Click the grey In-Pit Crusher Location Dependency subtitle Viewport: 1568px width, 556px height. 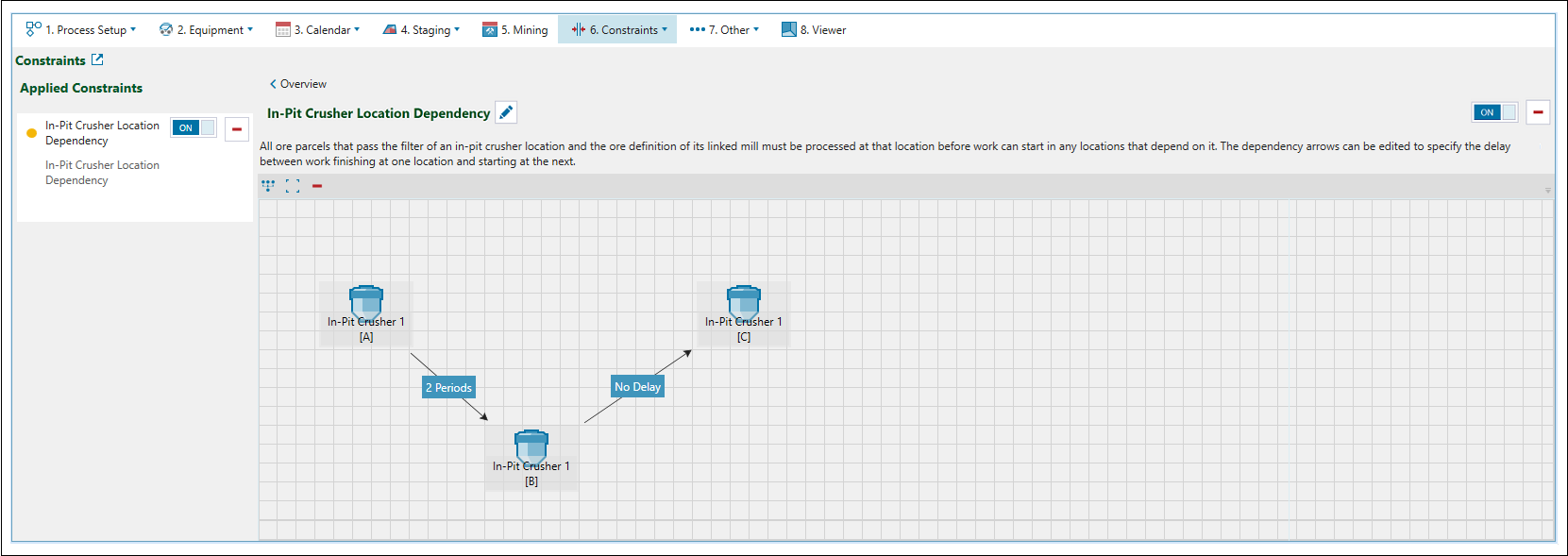[x=102, y=173]
